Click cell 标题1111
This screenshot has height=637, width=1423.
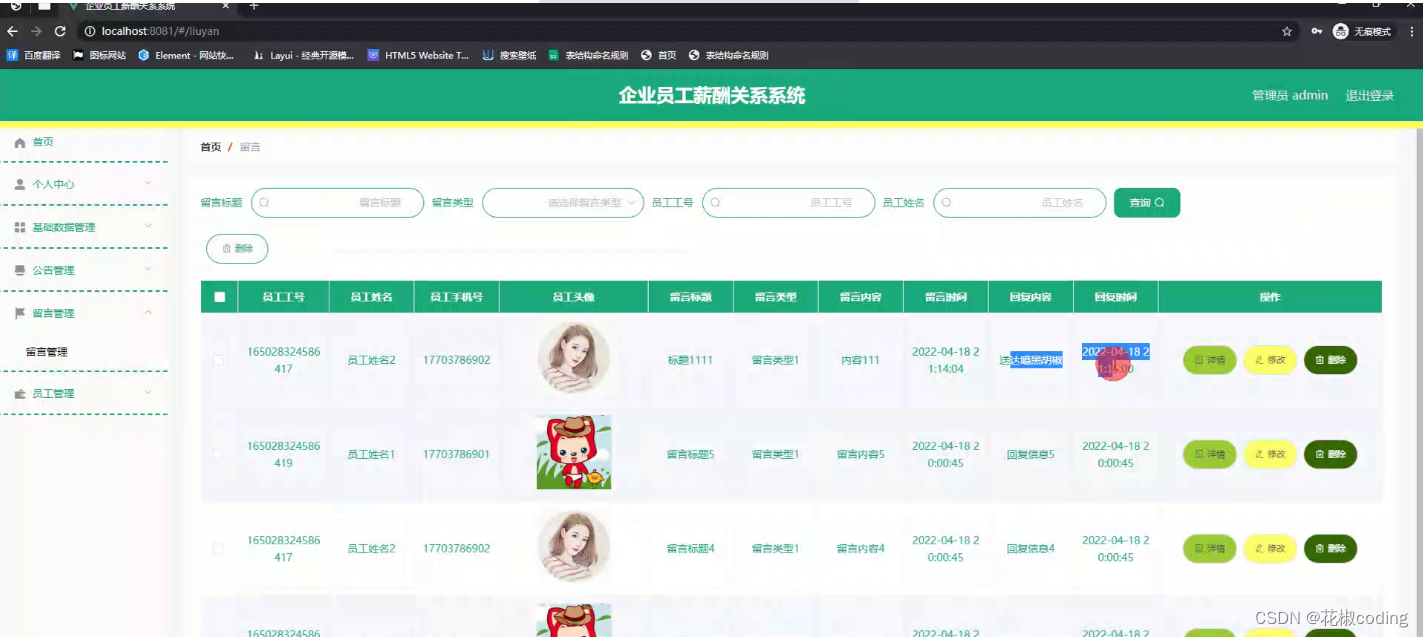690,360
